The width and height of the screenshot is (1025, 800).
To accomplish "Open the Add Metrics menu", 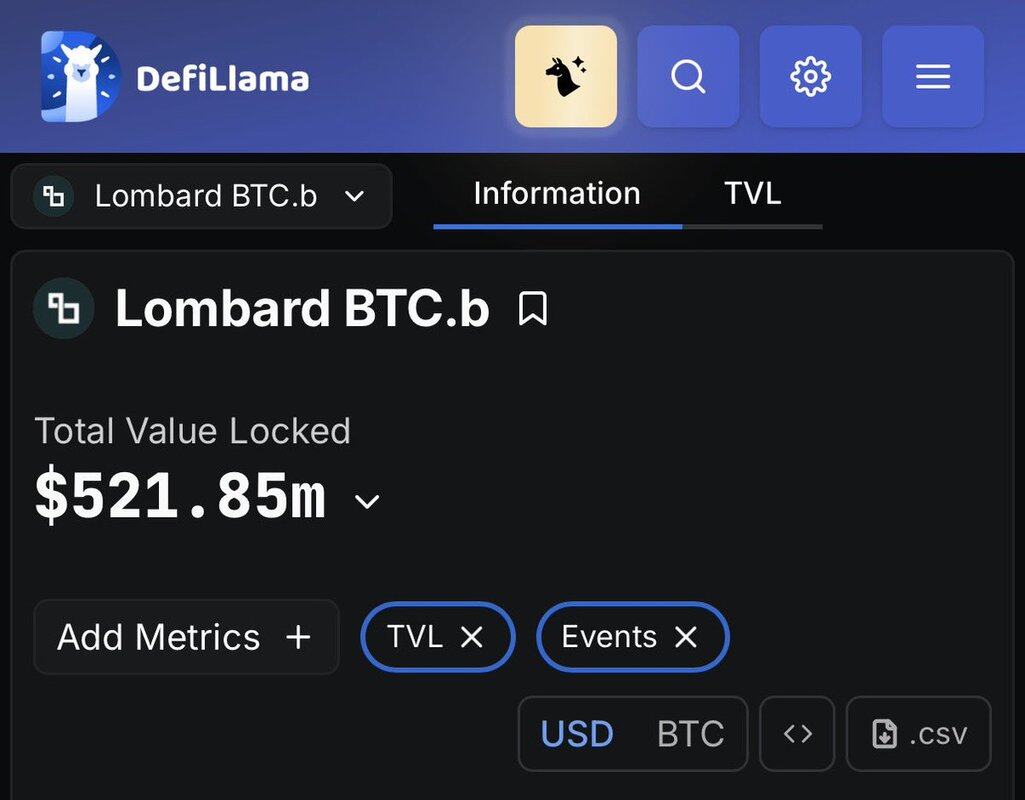I will click(185, 637).
